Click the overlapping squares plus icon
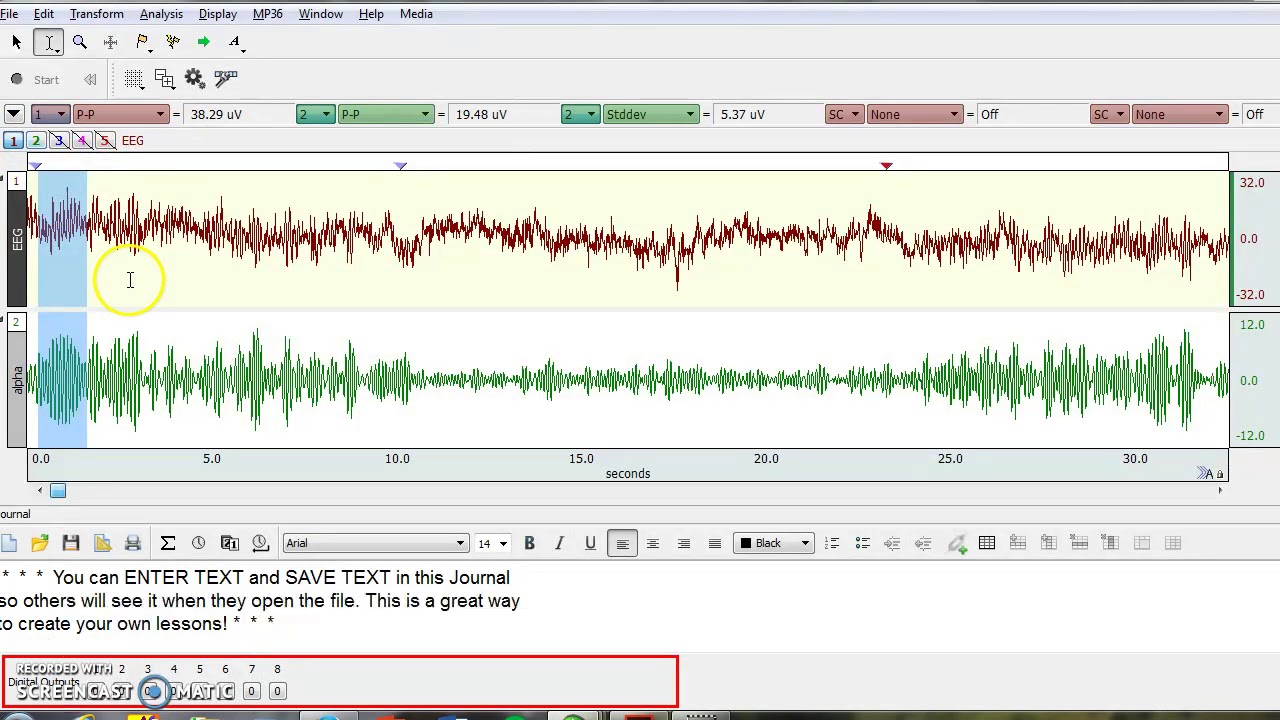The width and height of the screenshot is (1280, 720). coord(165,79)
